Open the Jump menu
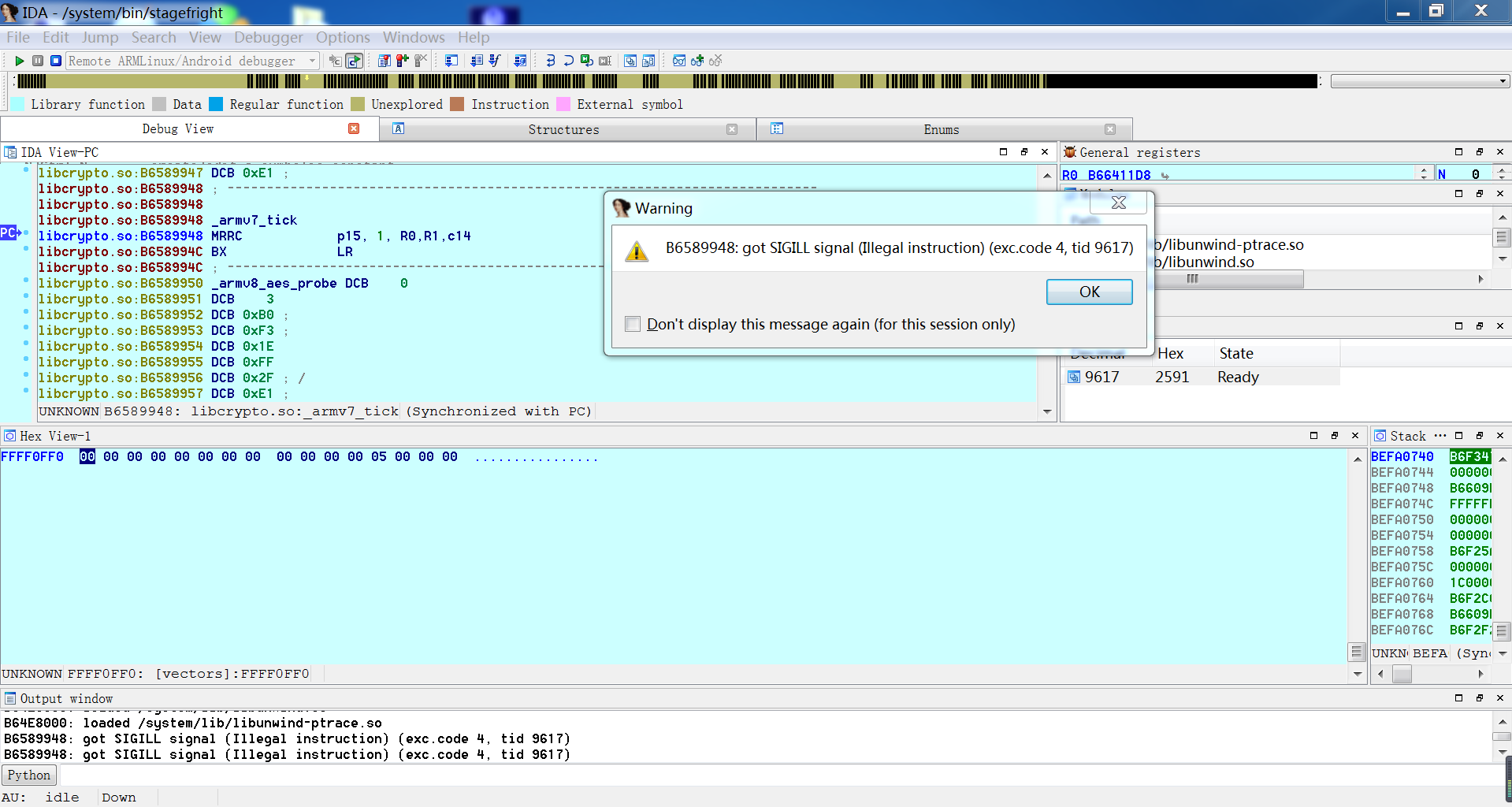The width and height of the screenshot is (1512, 807). coord(100,37)
